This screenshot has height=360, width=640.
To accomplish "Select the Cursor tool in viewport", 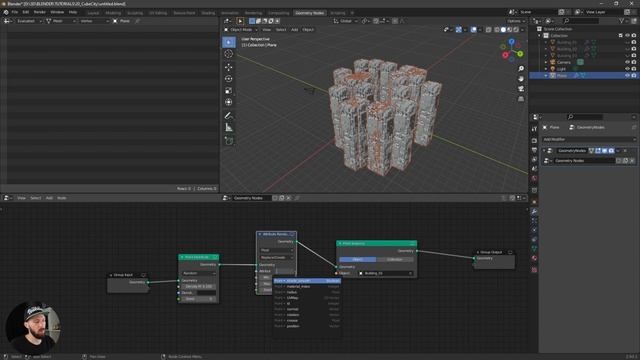I will click(229, 54).
